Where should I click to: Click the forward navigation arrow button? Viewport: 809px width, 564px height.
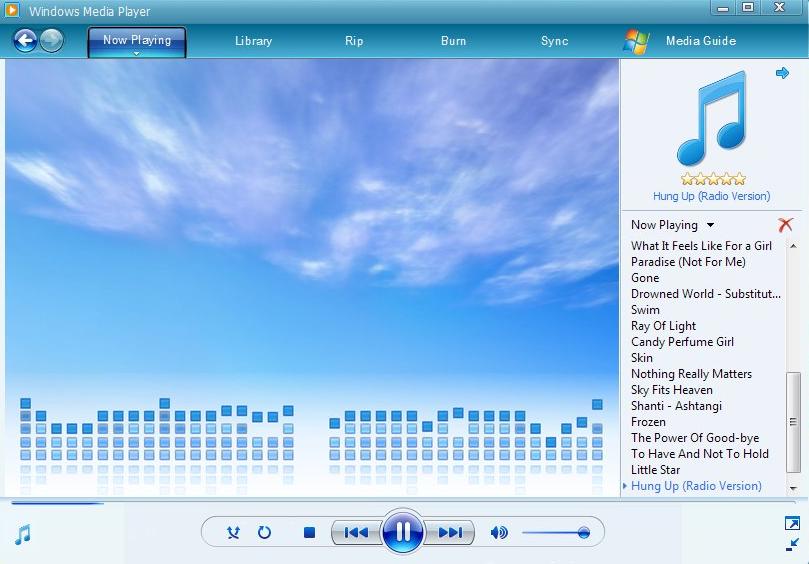(52, 41)
